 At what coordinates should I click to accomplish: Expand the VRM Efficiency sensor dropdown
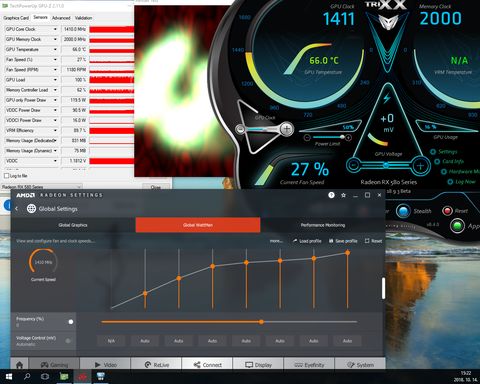(55, 130)
